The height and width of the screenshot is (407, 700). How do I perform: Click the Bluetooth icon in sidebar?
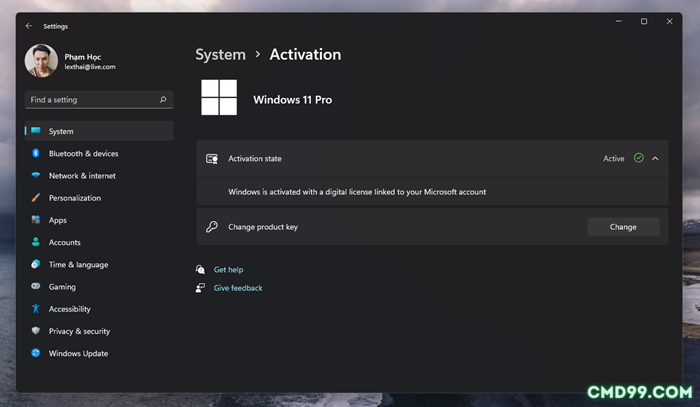point(36,153)
